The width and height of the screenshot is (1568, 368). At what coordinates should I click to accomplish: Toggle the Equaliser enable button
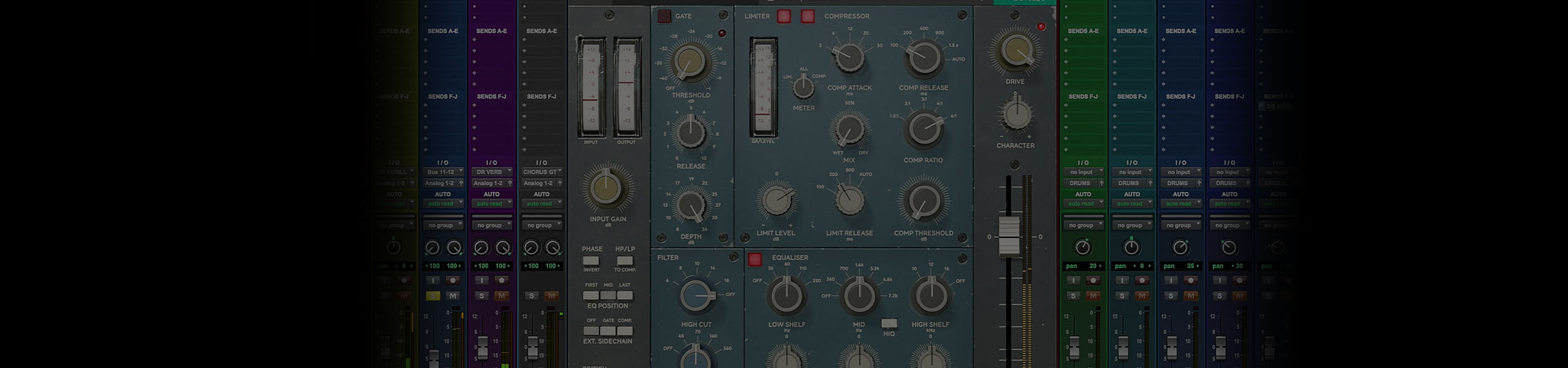coord(755,259)
